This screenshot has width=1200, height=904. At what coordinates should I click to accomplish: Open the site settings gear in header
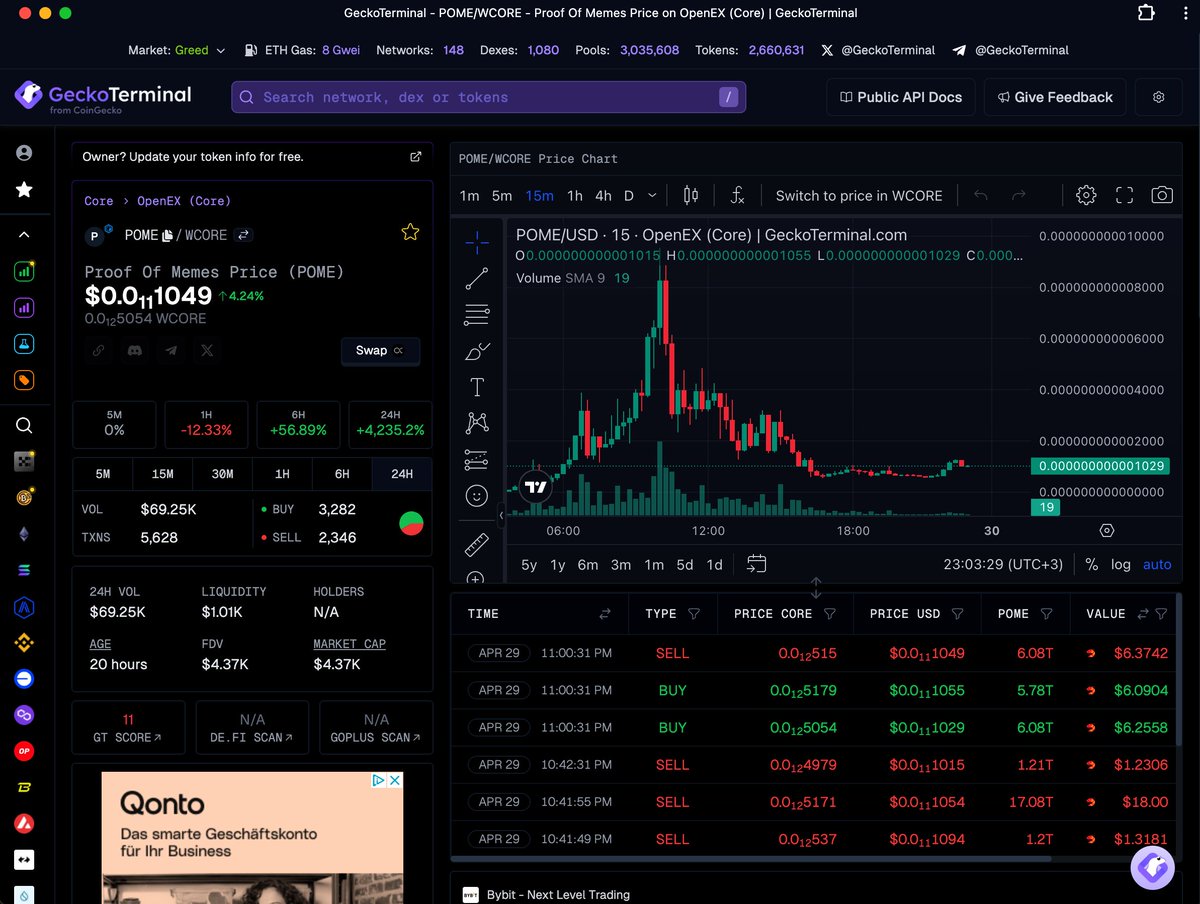(x=1159, y=97)
